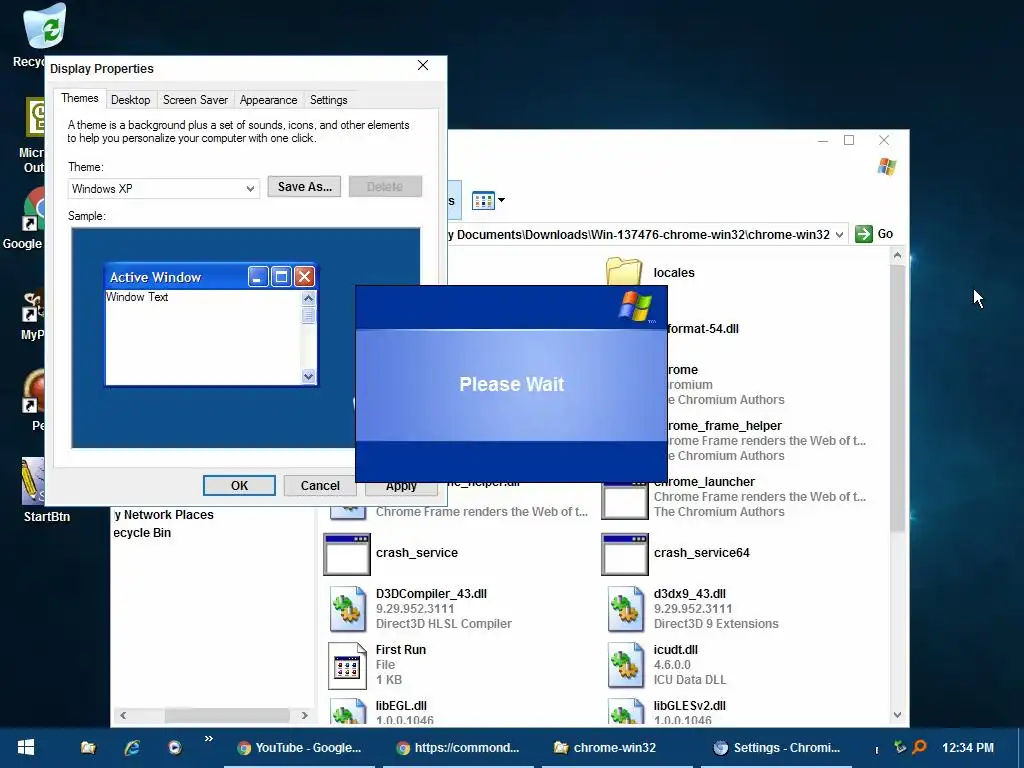1024x768 pixels.
Task: Click the folder tree horizontal scrollbar left arrow
Action: click(123, 715)
